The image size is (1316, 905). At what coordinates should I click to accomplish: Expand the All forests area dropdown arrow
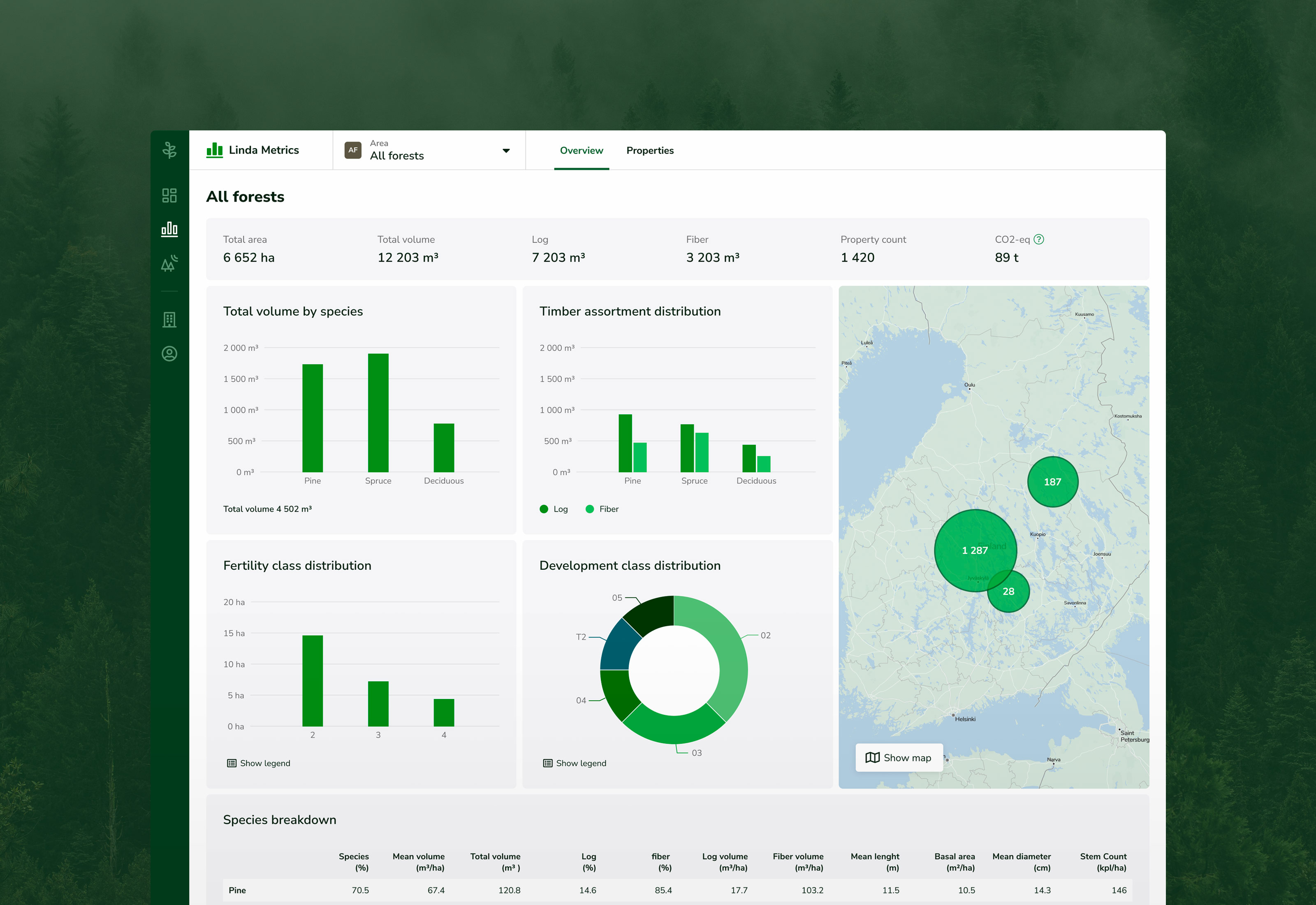tap(505, 151)
